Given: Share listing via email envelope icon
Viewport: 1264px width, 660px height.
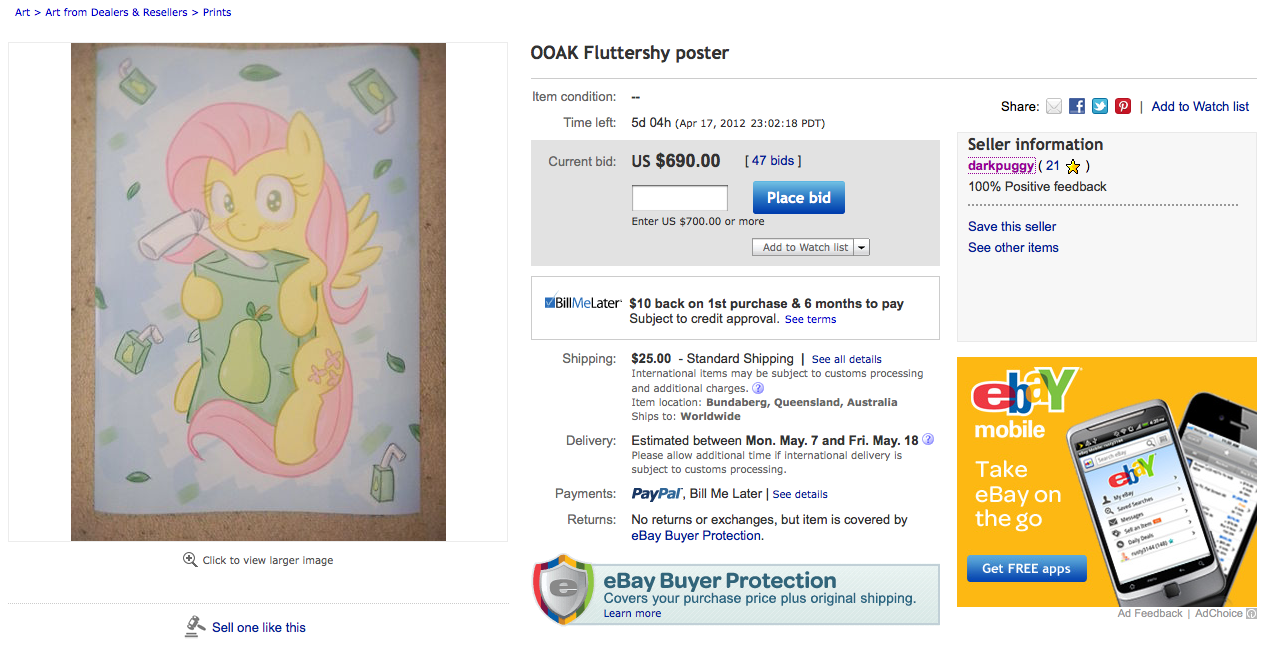Looking at the screenshot, I should [1054, 106].
